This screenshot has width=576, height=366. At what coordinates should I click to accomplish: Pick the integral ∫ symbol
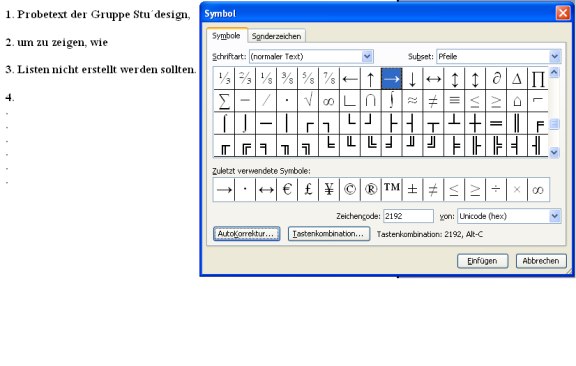pyautogui.click(x=392, y=101)
